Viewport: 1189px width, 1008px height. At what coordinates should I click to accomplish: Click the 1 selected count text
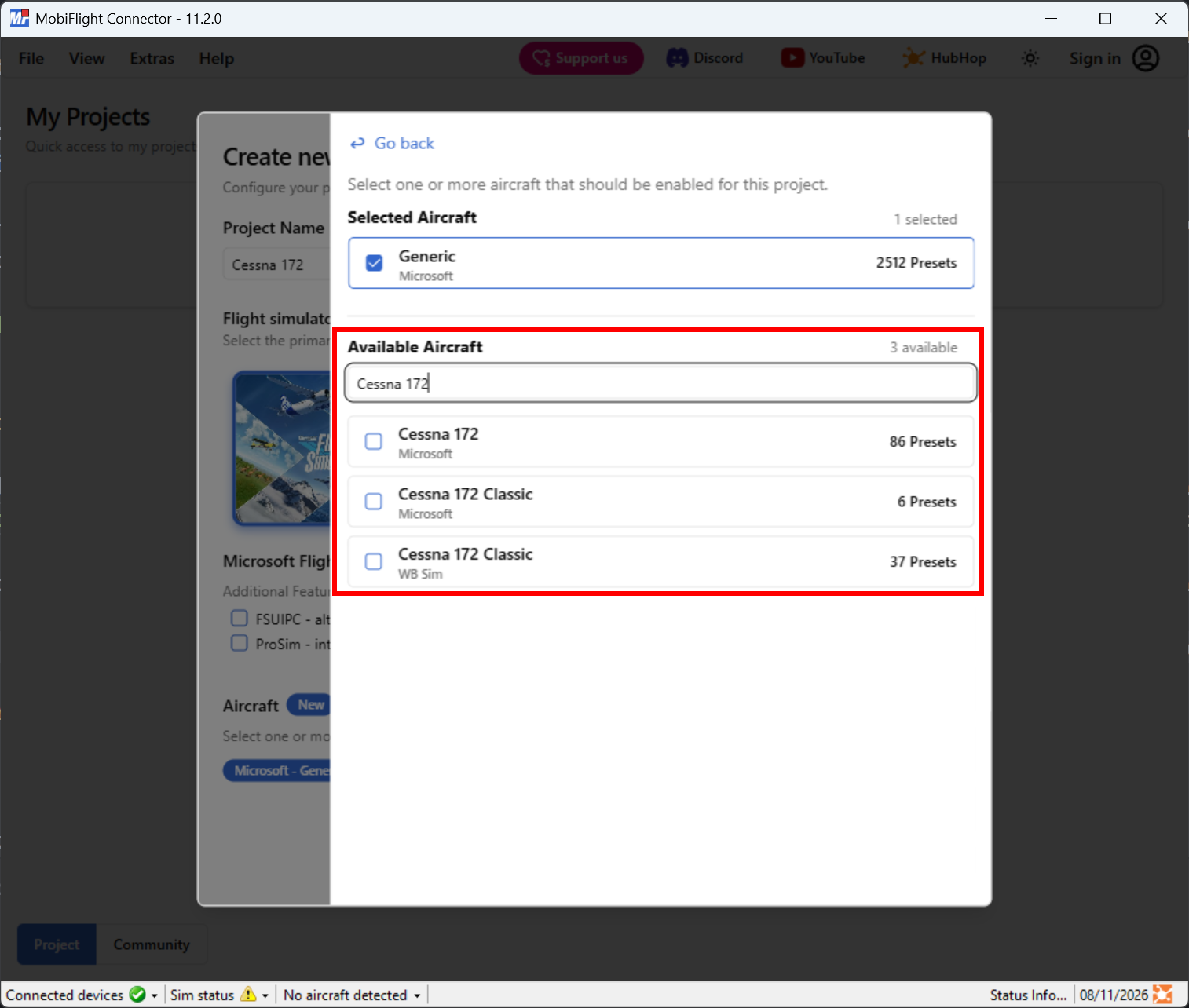[x=925, y=219]
